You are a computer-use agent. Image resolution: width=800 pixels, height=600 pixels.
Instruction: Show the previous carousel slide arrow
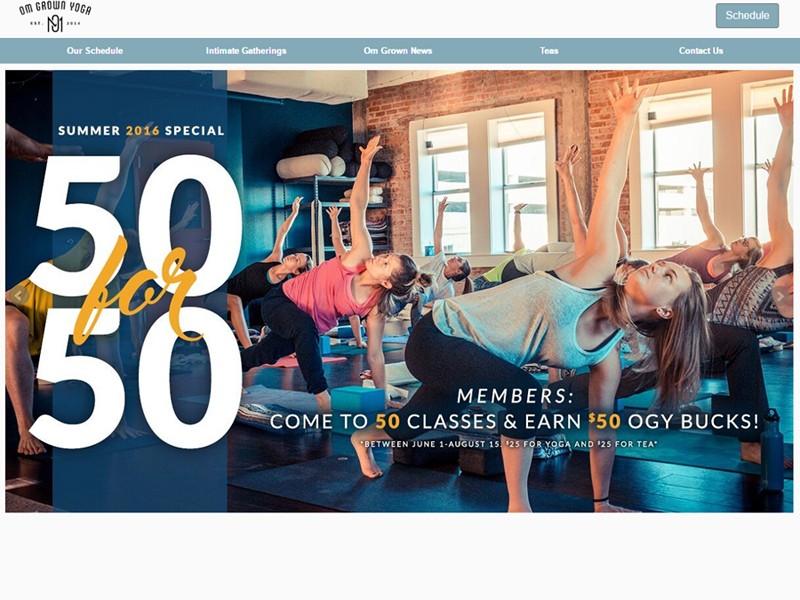click(19, 295)
